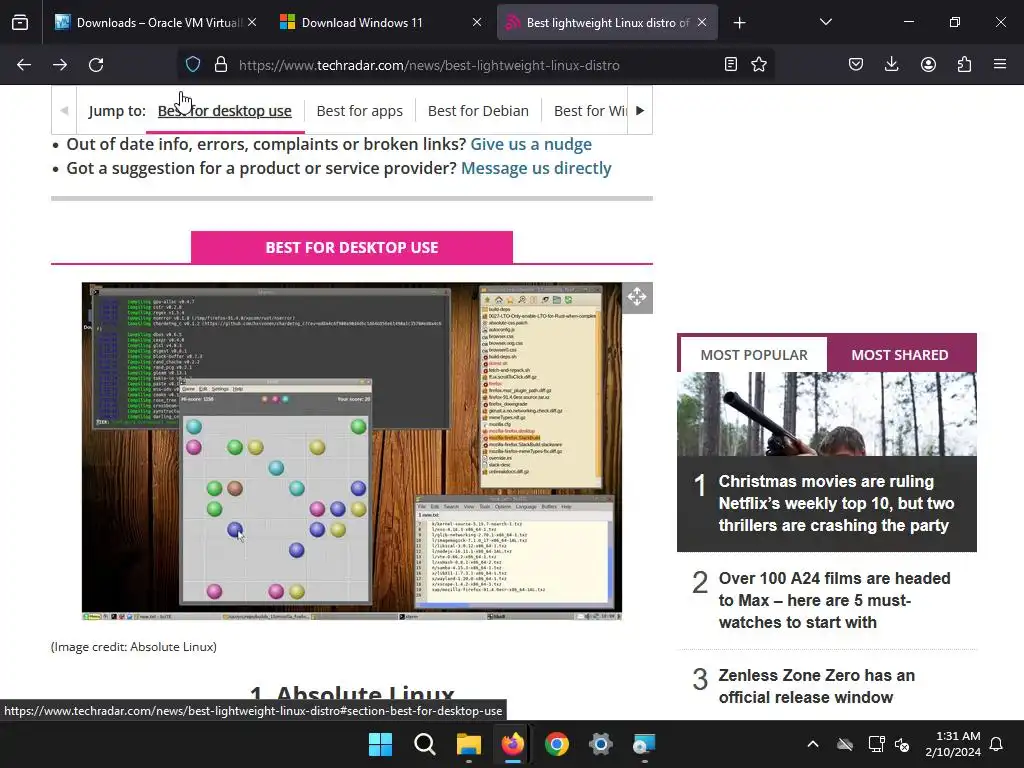List all tabs dropdown arrow
This screenshot has height=768, width=1024.
click(825, 22)
